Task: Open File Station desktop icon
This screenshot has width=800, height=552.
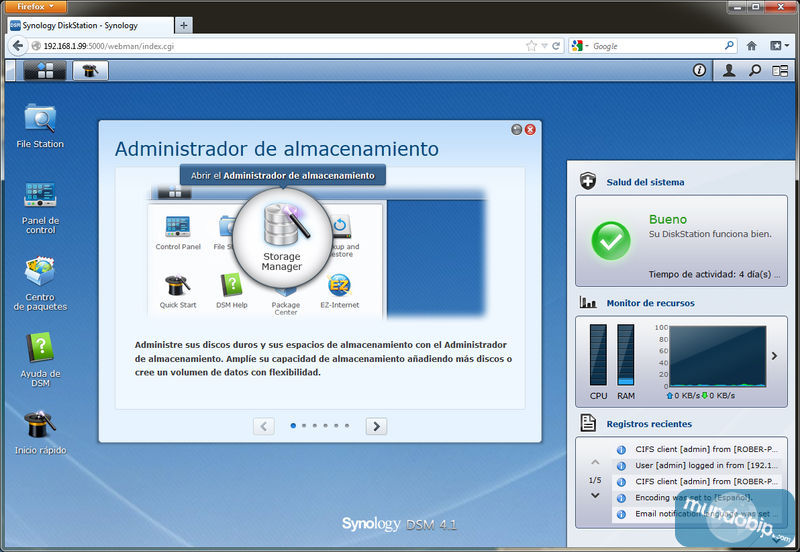Action: click(x=40, y=126)
